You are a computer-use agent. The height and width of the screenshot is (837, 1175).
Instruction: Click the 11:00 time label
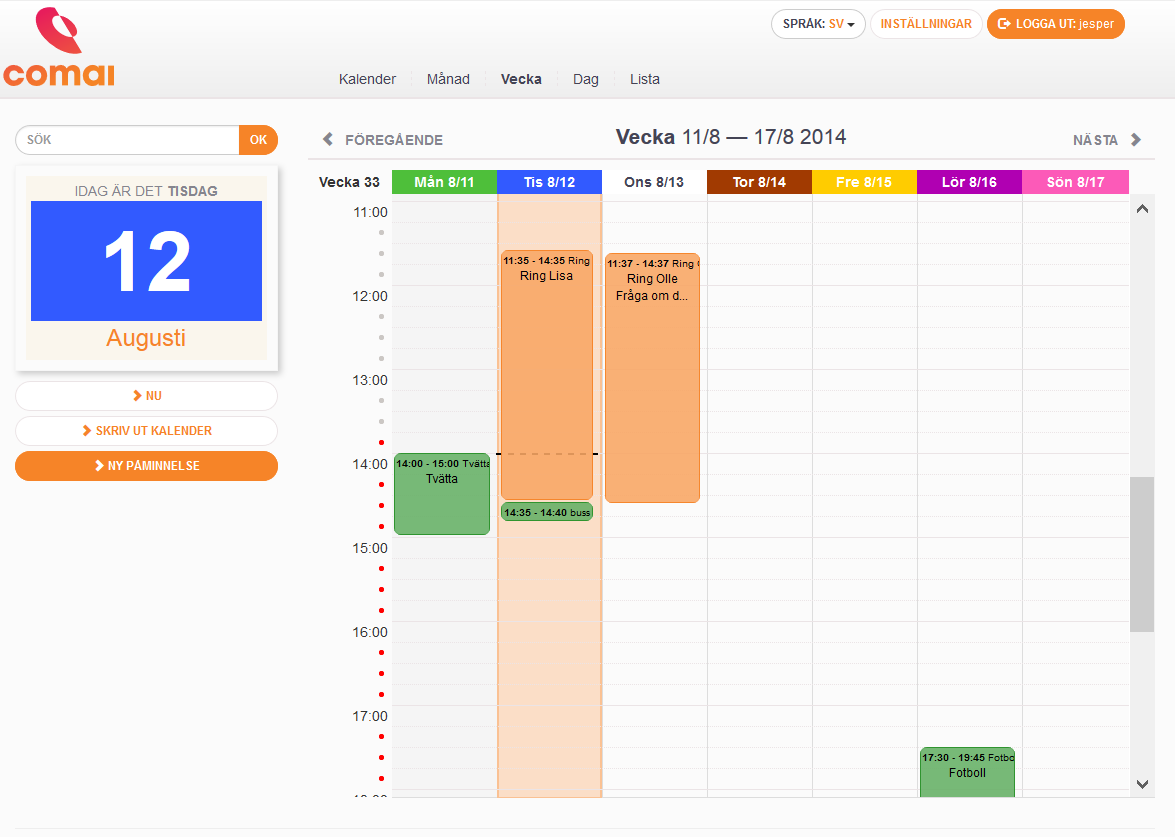point(370,212)
